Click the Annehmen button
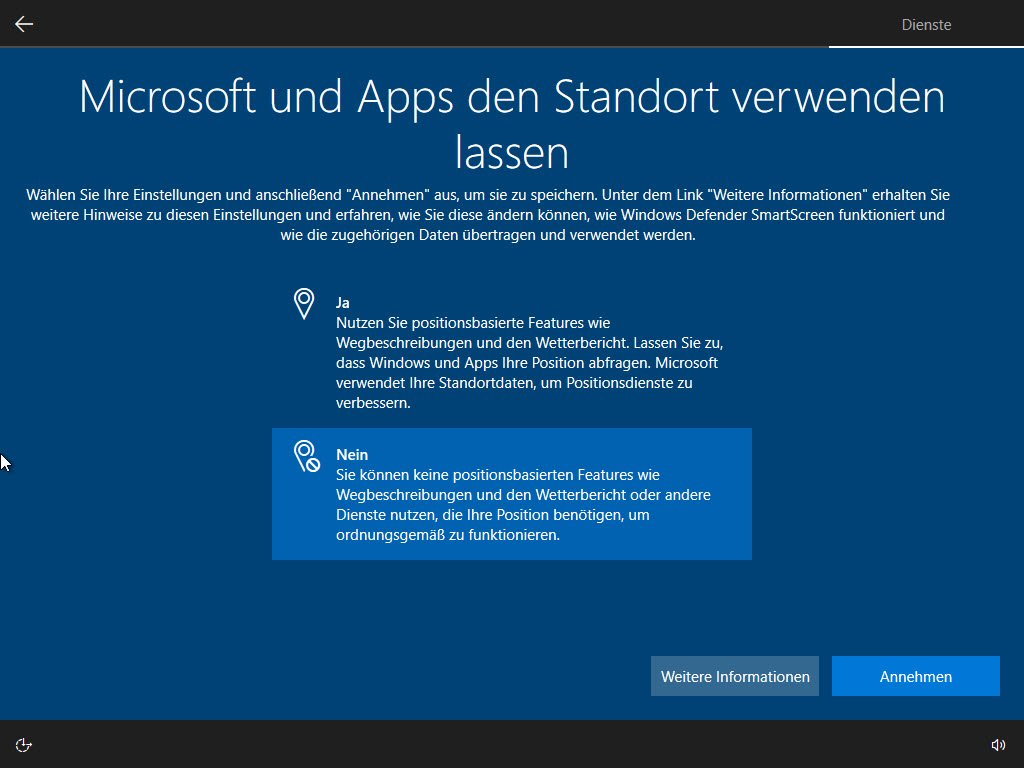 coord(916,676)
